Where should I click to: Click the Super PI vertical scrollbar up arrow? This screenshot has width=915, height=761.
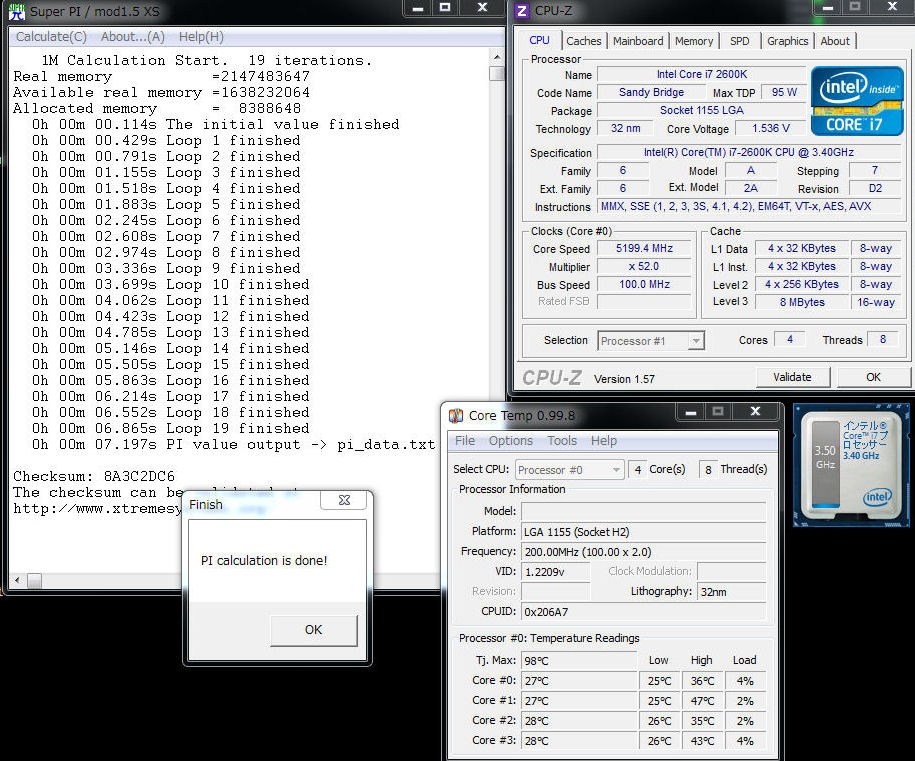coord(497,57)
